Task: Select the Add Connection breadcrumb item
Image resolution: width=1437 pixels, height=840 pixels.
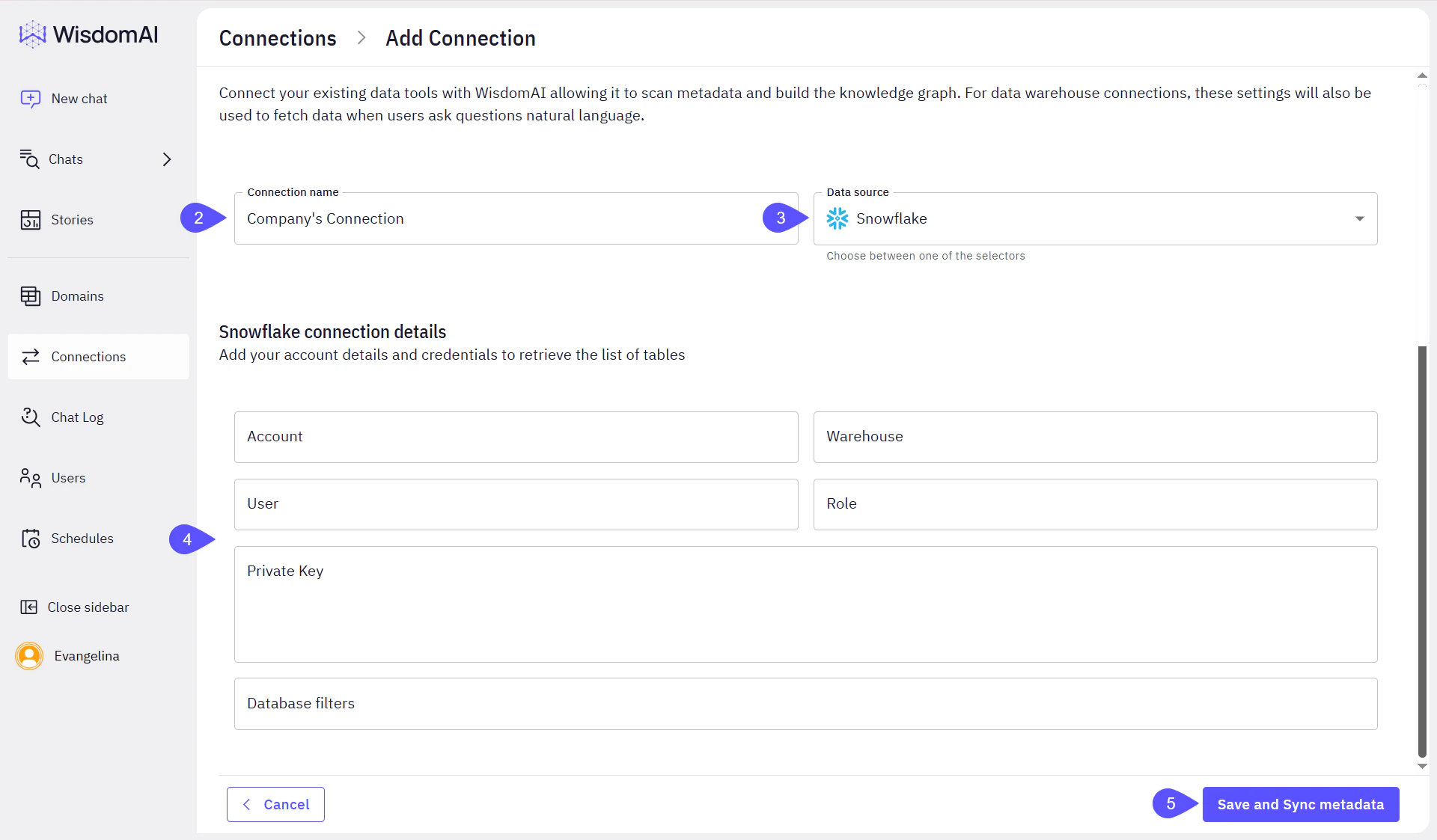Action: pos(460,38)
